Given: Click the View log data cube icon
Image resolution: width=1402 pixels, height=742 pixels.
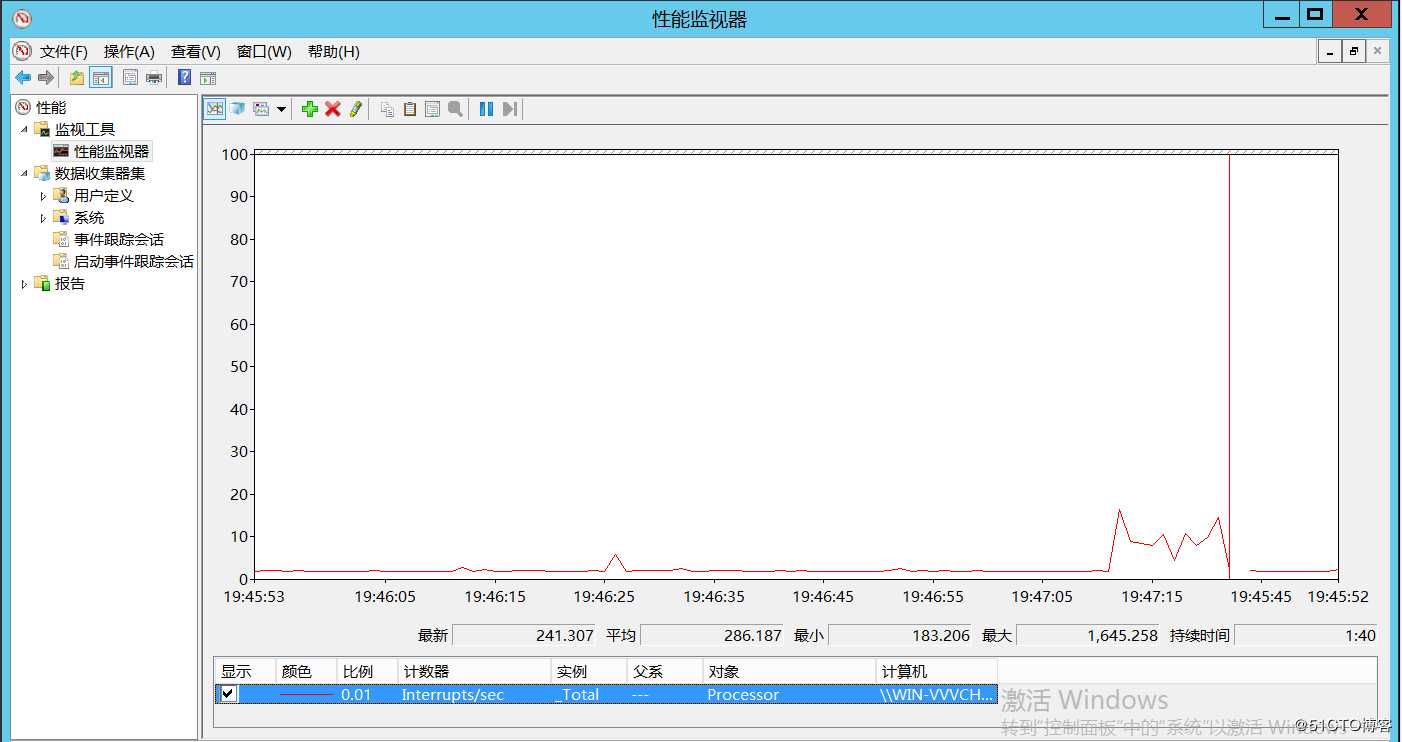Looking at the screenshot, I should [x=237, y=109].
